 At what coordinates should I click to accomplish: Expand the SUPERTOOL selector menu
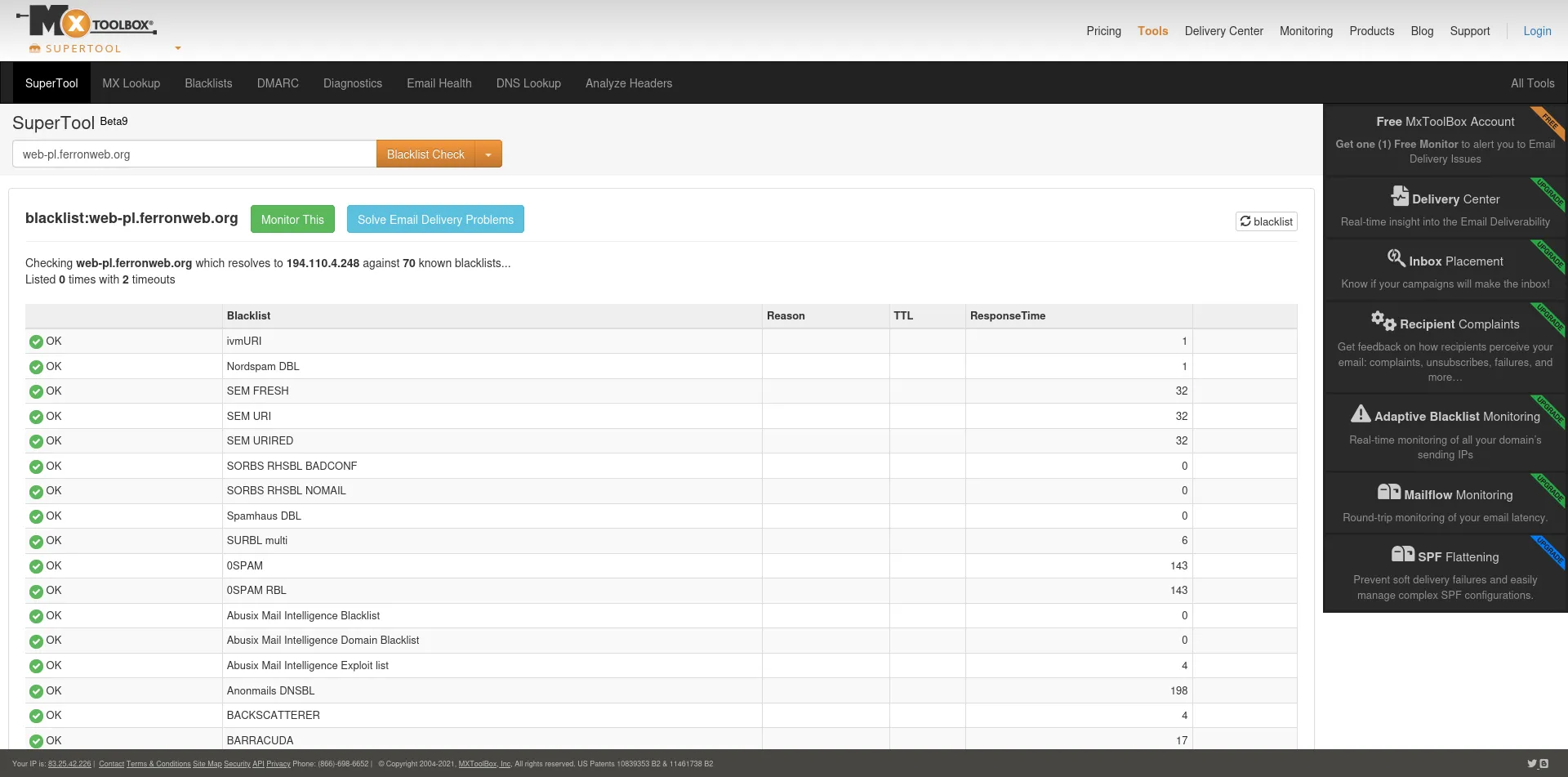click(177, 48)
